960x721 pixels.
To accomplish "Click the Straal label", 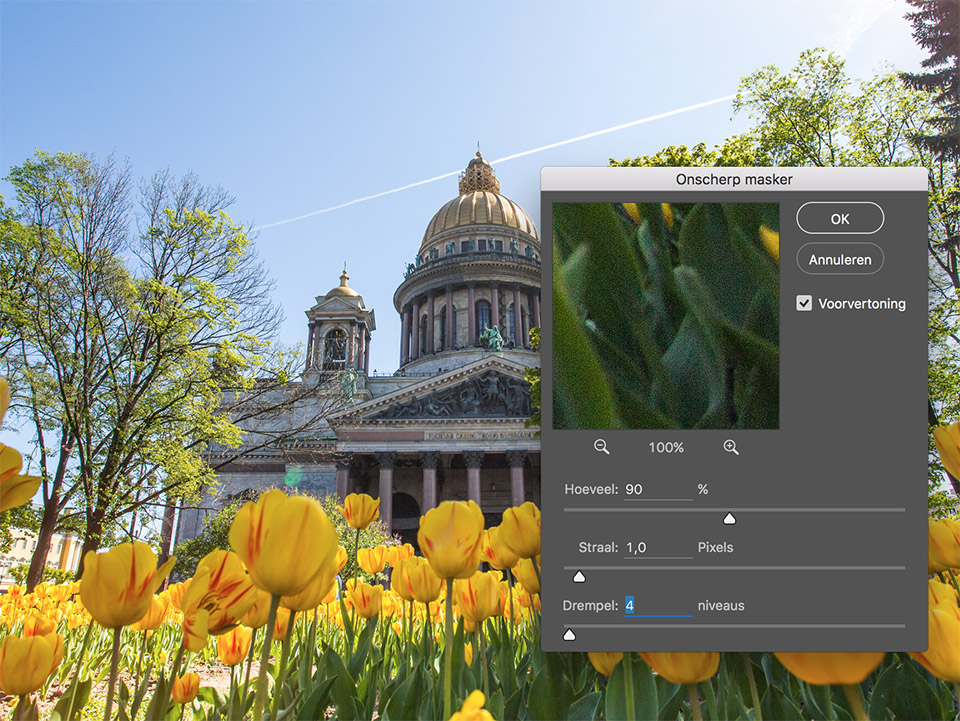I will click(x=598, y=547).
